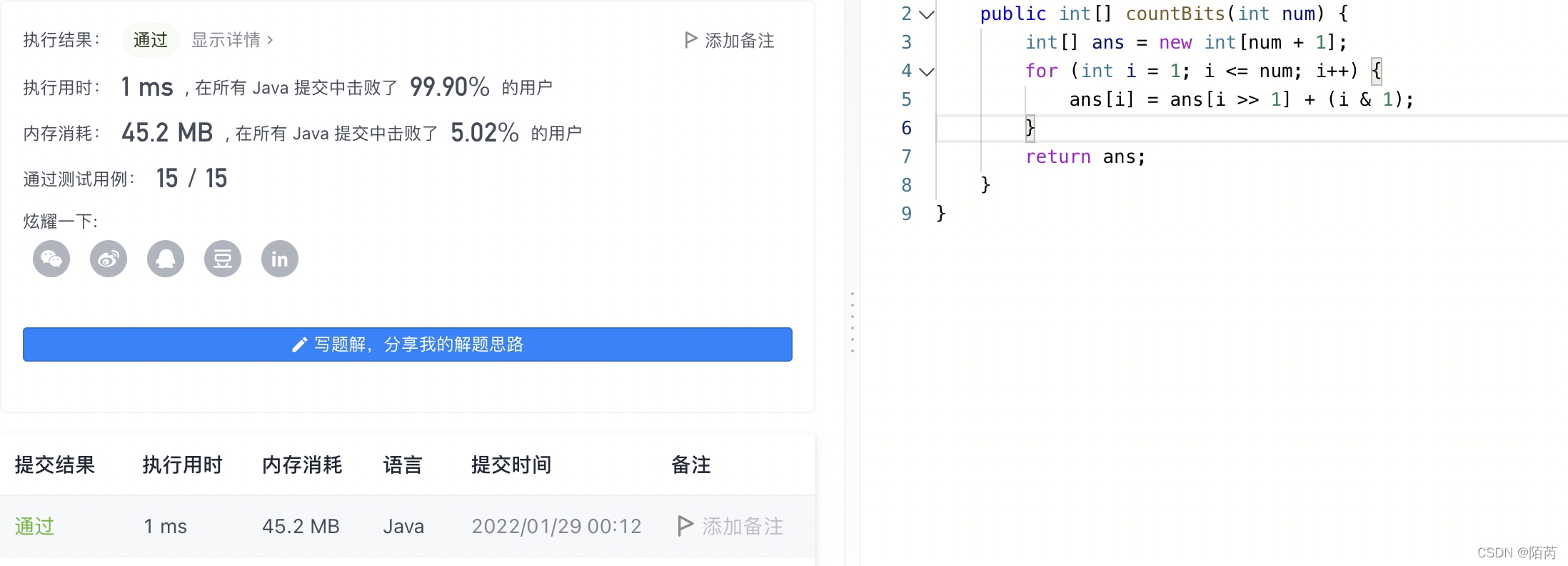Collapse the for-loop fold arrow at line 4
Viewport: 1568px width, 566px height.
(x=927, y=71)
